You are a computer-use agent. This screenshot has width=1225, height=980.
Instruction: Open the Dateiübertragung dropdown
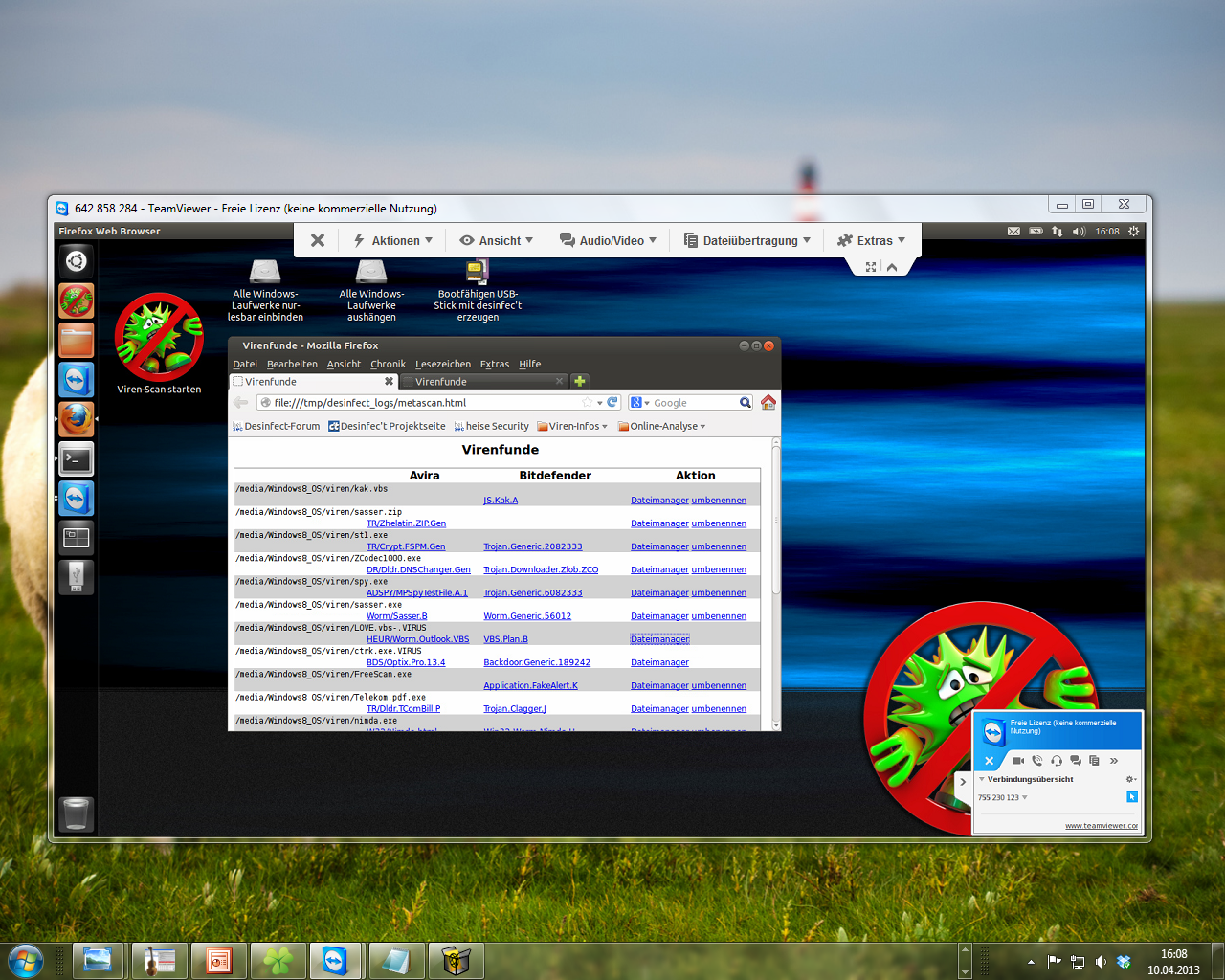[747, 240]
